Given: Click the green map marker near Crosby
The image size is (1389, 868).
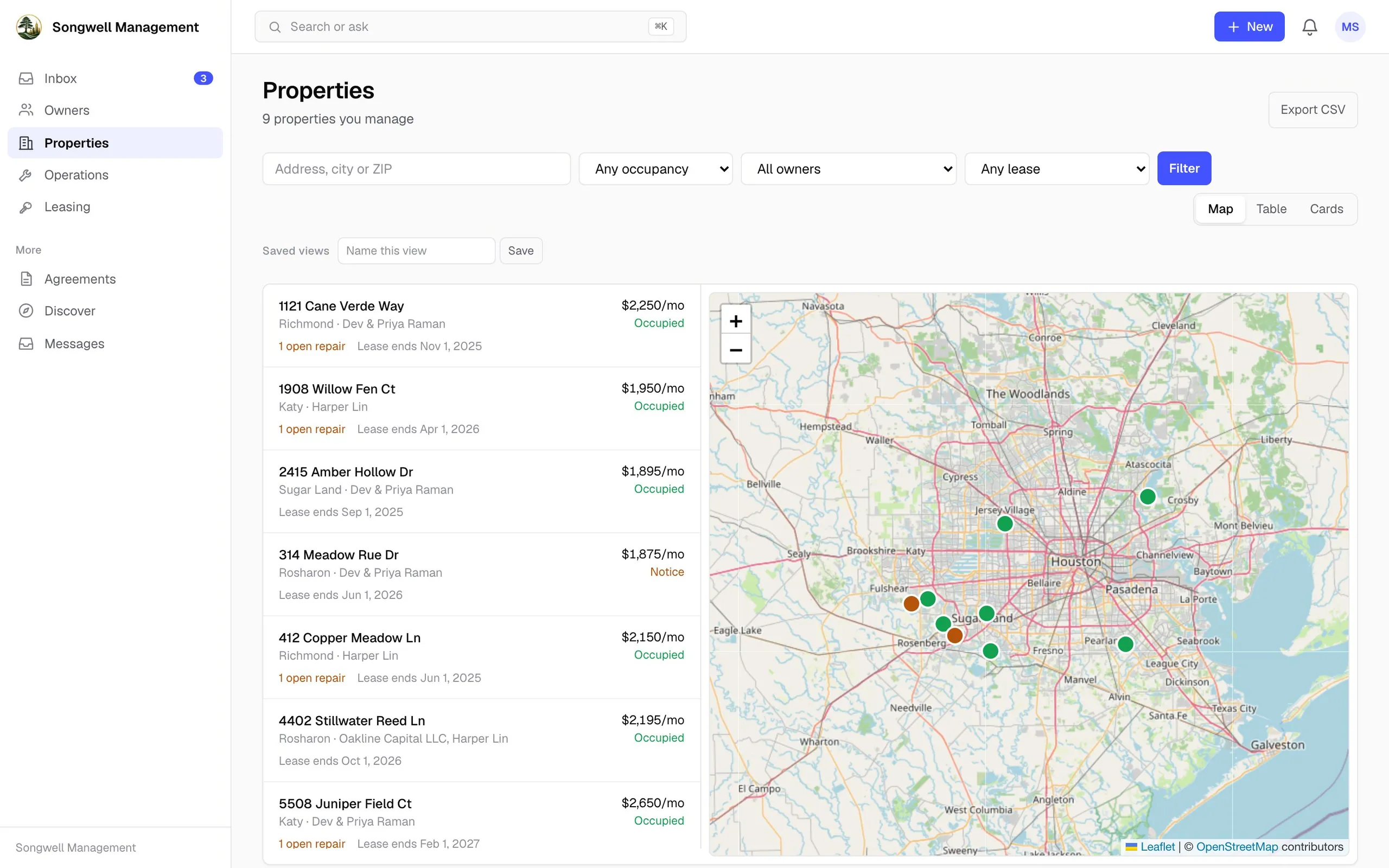Looking at the screenshot, I should coord(1148,496).
